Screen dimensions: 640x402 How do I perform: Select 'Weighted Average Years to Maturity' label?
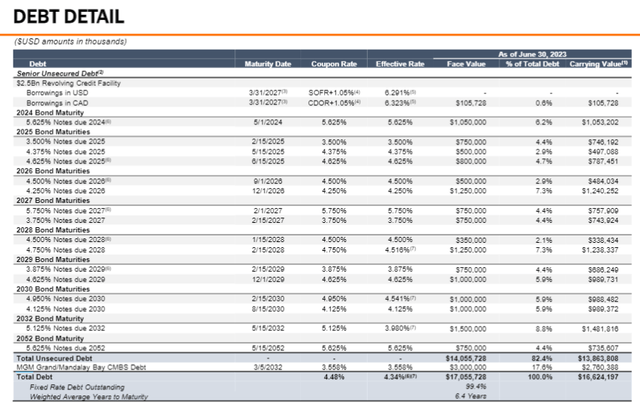pyautogui.click(x=89, y=397)
